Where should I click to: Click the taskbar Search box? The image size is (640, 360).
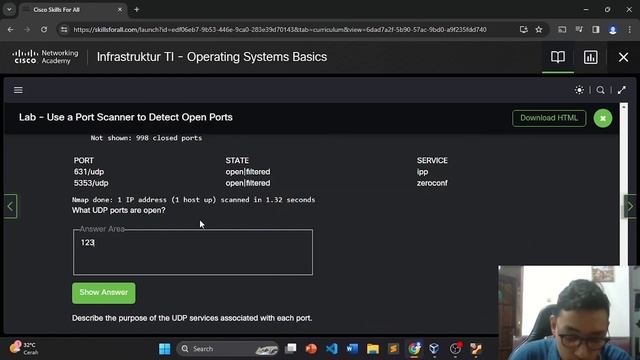coord(228,349)
